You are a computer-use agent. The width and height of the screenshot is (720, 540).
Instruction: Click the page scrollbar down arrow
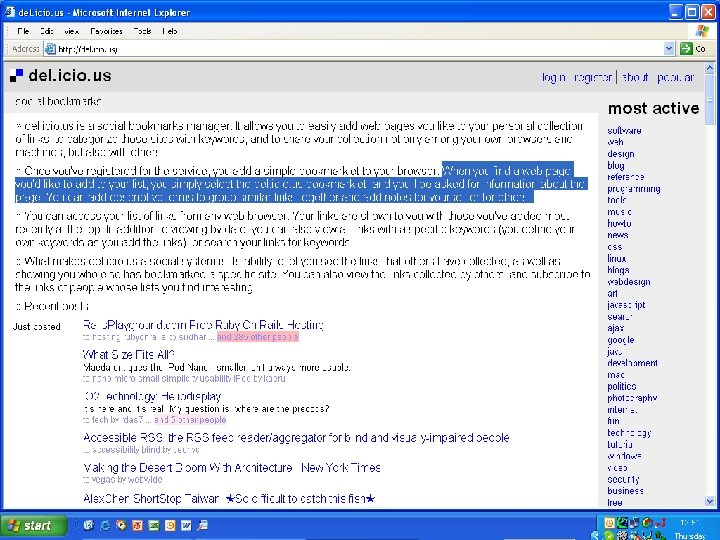coord(709,501)
